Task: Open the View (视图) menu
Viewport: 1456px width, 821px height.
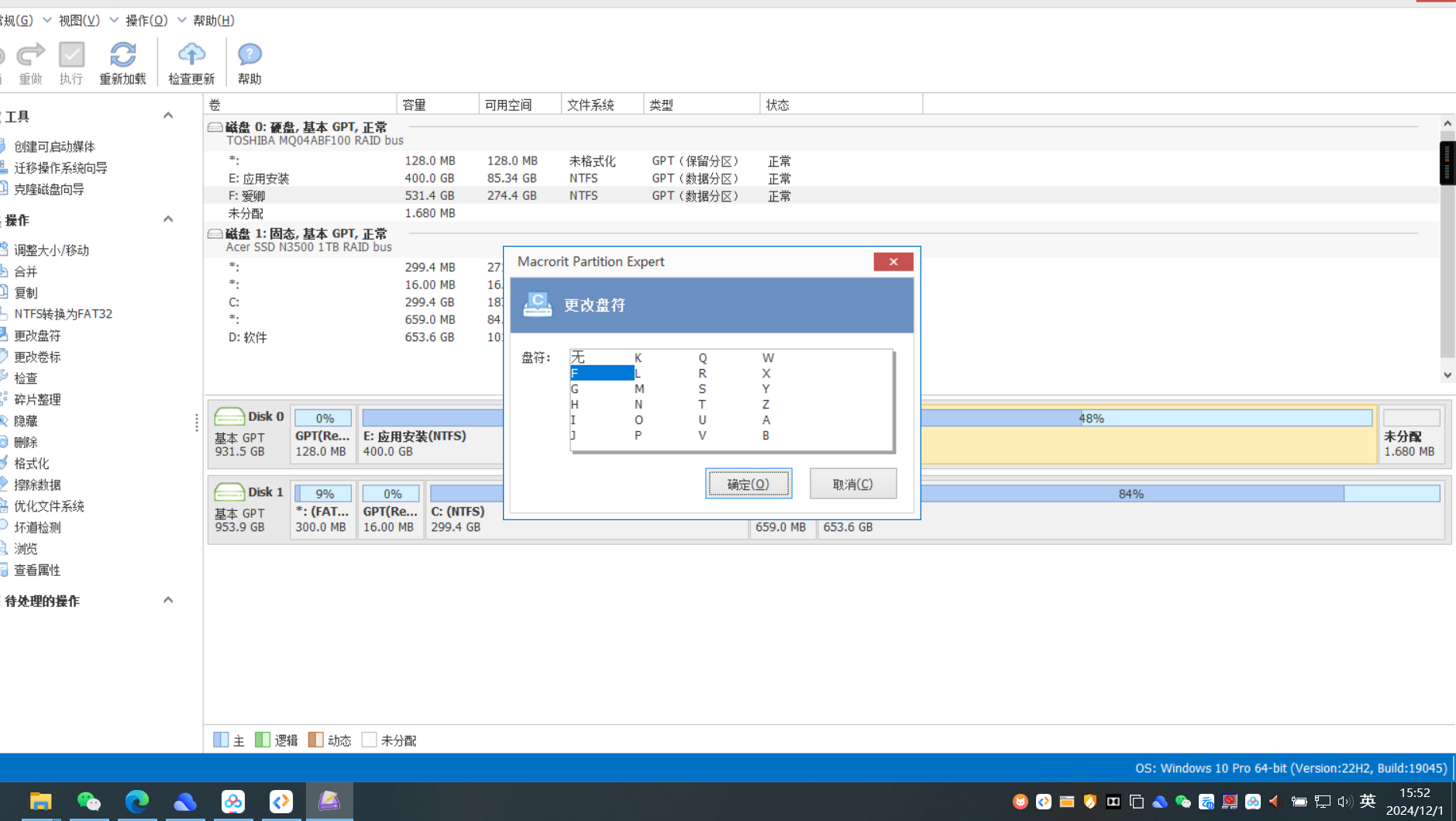Action: (x=79, y=20)
